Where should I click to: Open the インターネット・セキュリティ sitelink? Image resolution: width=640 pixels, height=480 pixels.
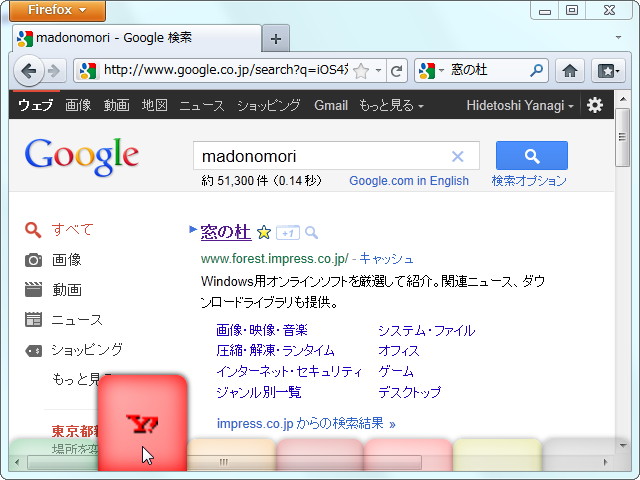(289, 371)
